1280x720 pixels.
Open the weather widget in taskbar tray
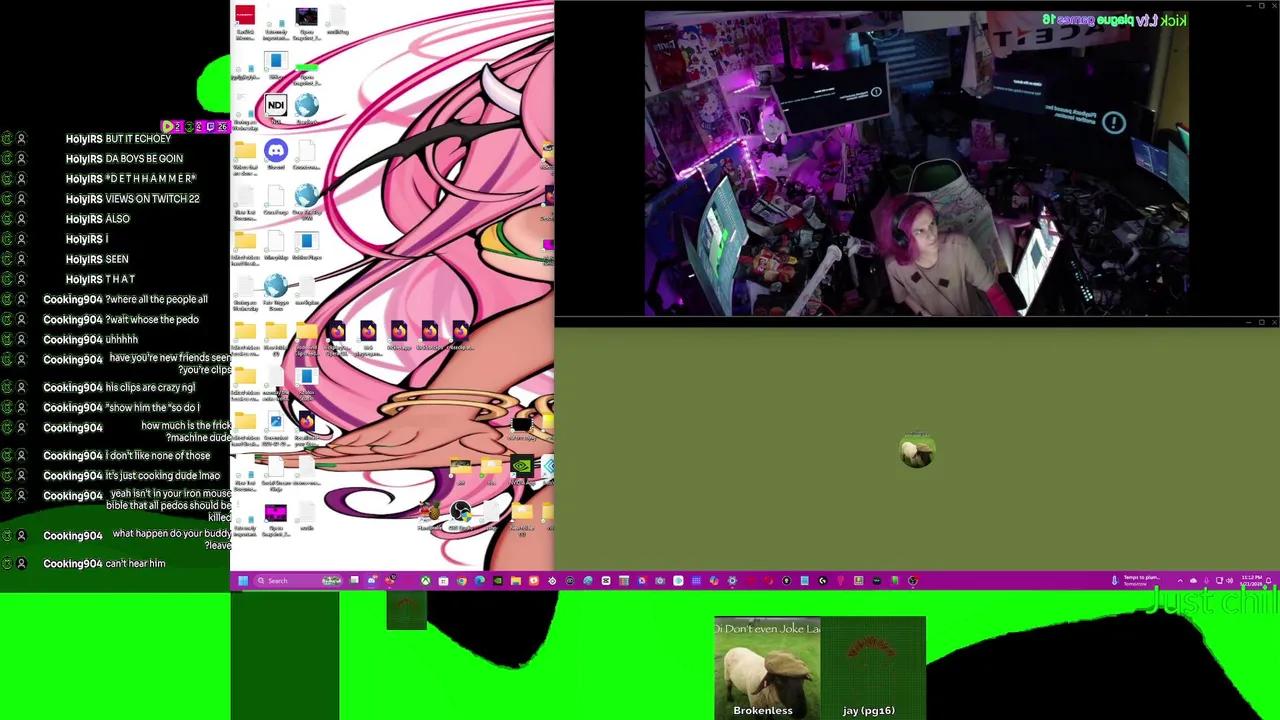1137,580
